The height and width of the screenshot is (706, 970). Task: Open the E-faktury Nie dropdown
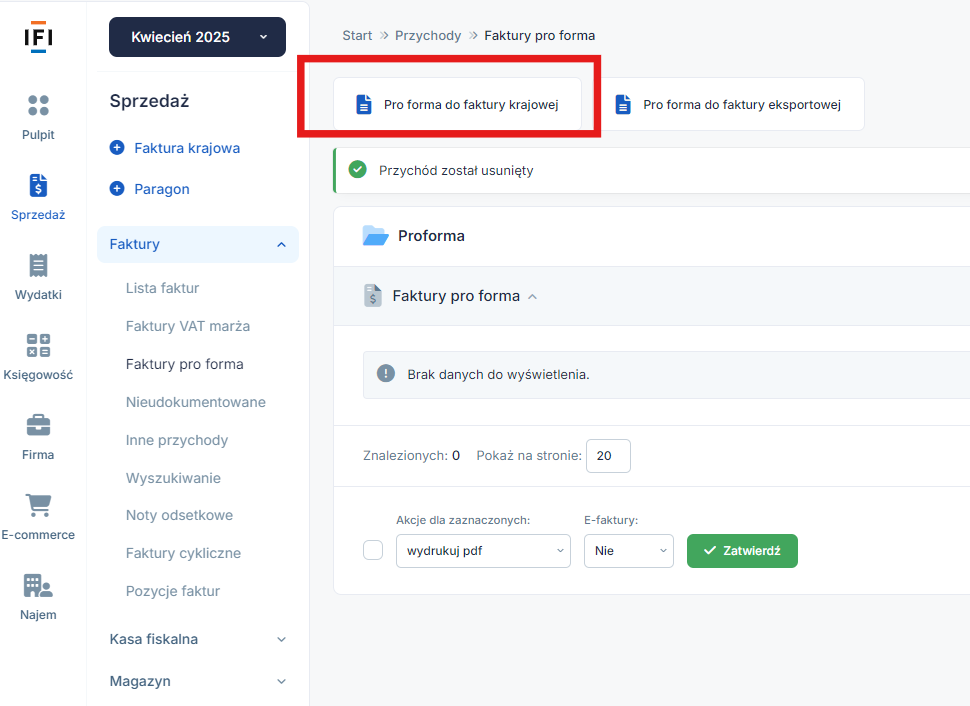629,551
